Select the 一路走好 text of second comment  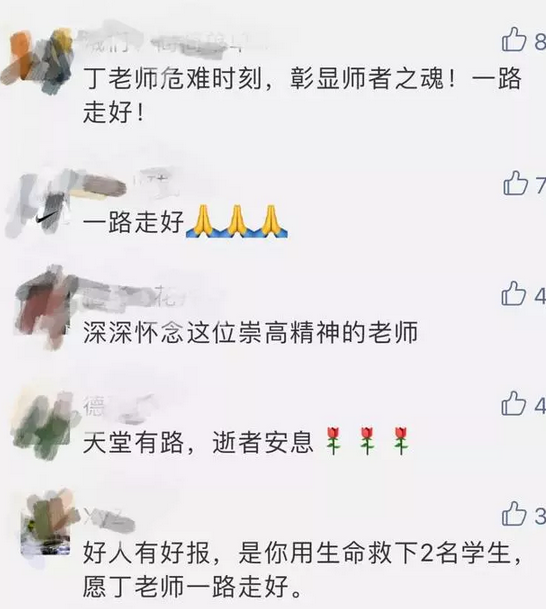point(133,222)
